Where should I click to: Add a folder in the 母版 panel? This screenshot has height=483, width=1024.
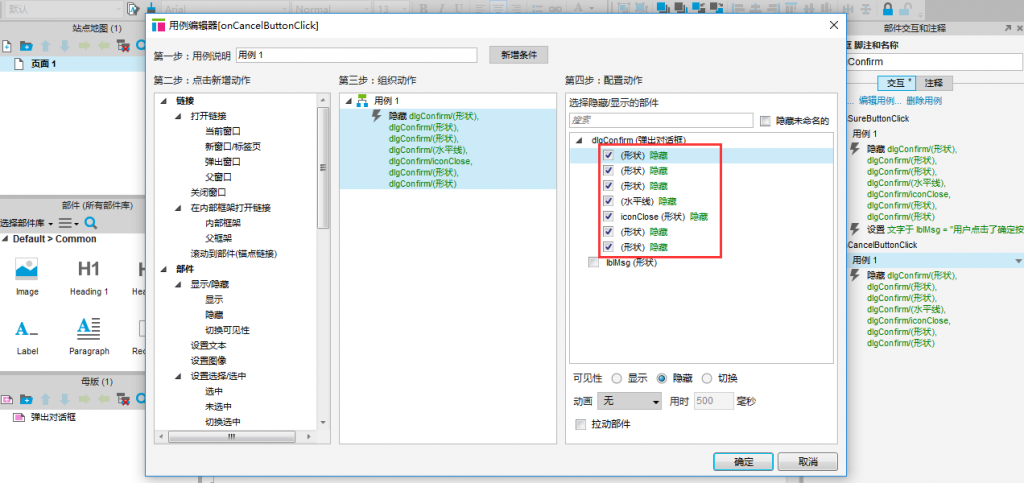click(x=25, y=398)
